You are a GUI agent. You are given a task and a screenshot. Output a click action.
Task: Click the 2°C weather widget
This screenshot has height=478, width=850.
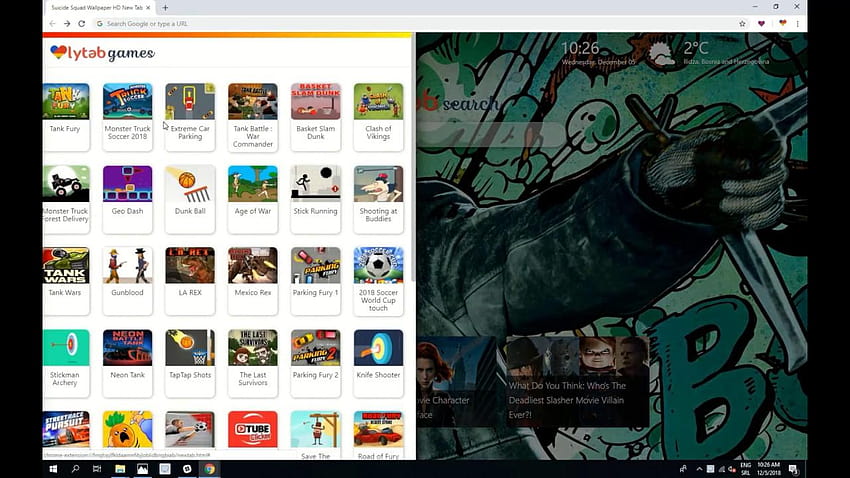(709, 53)
